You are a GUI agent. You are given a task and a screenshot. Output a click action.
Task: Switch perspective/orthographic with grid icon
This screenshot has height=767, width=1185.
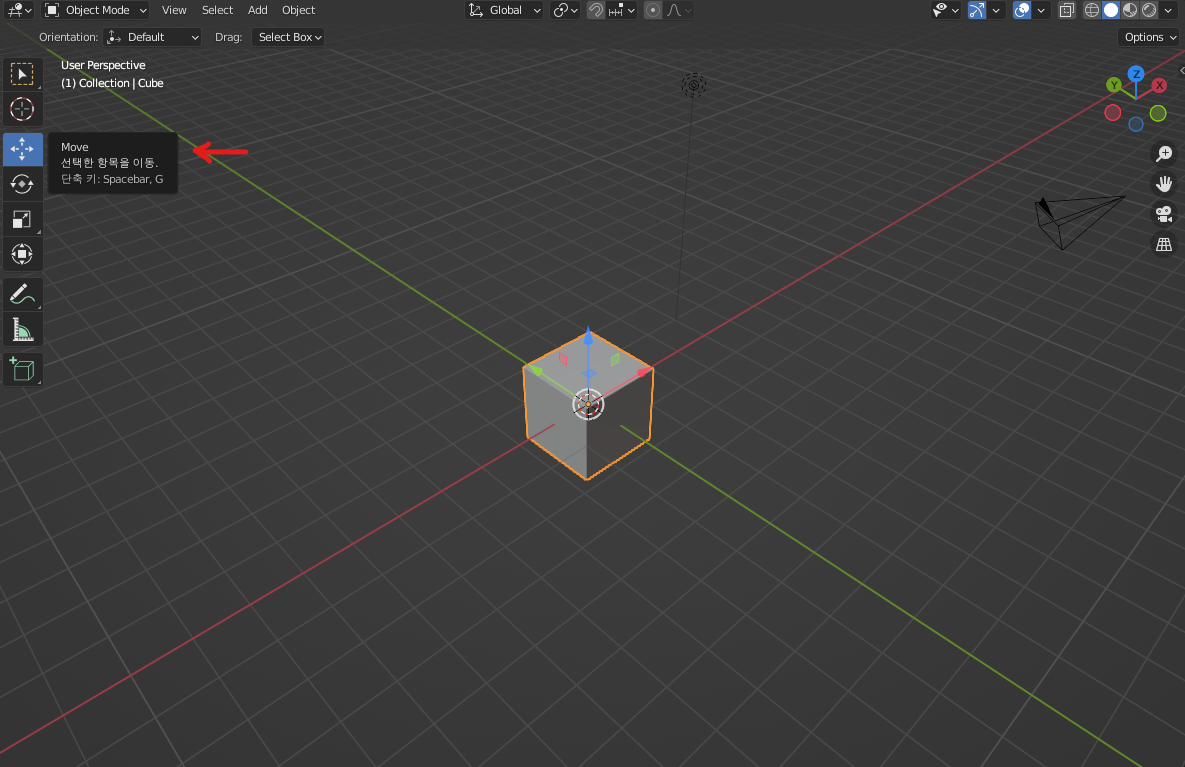tap(1164, 244)
